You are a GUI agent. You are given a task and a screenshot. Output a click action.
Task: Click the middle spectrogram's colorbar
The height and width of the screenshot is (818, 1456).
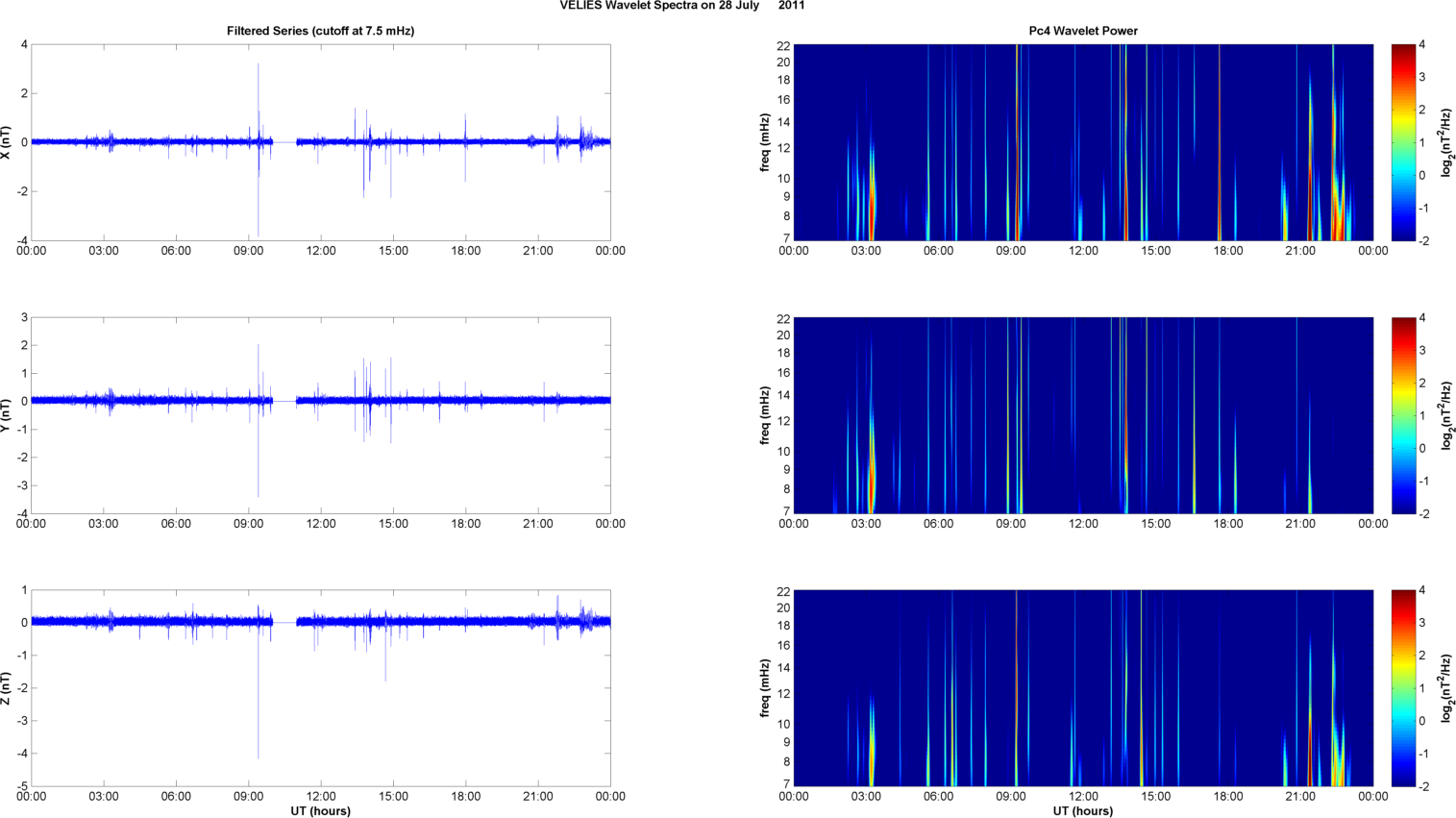(x=1403, y=415)
